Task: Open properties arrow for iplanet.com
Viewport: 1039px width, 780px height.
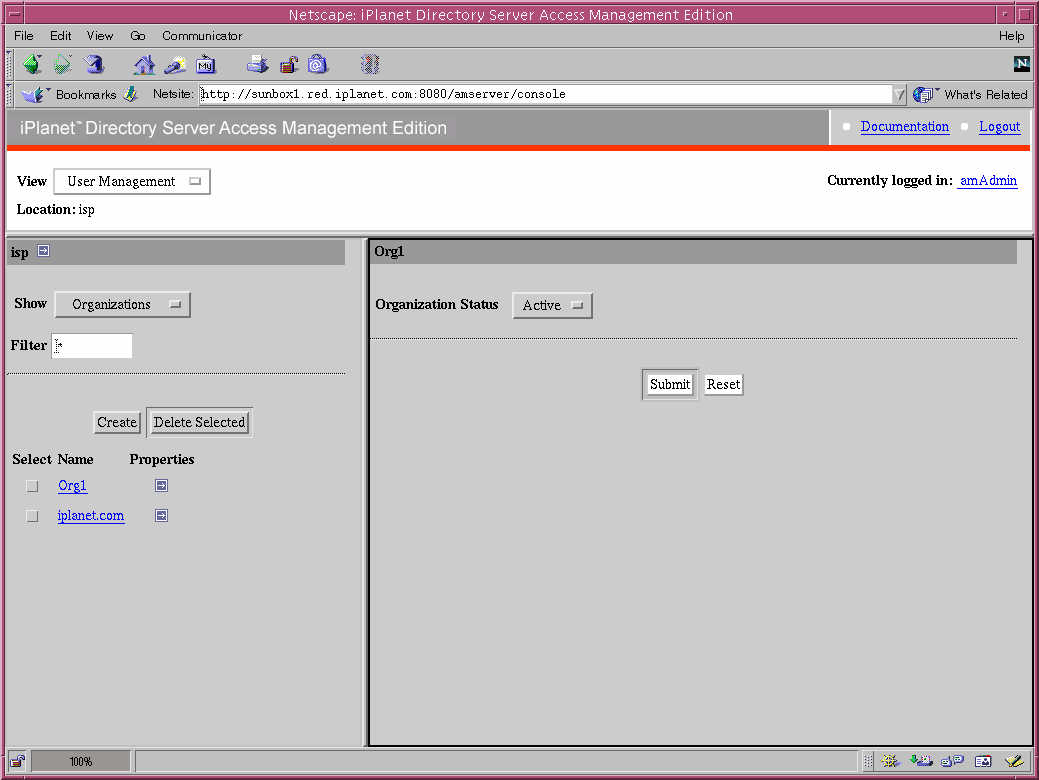Action: tap(161, 516)
